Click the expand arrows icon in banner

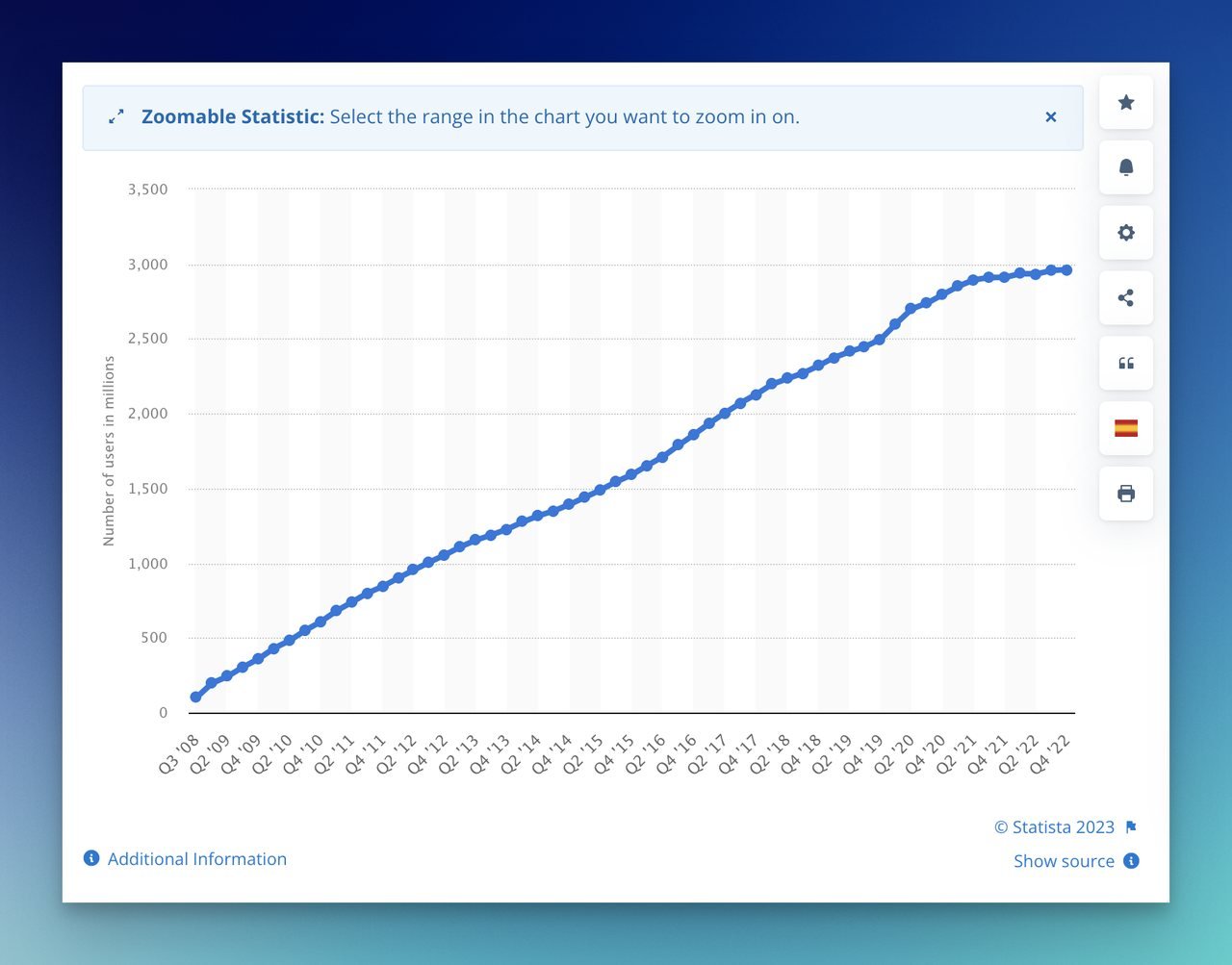tap(116, 116)
